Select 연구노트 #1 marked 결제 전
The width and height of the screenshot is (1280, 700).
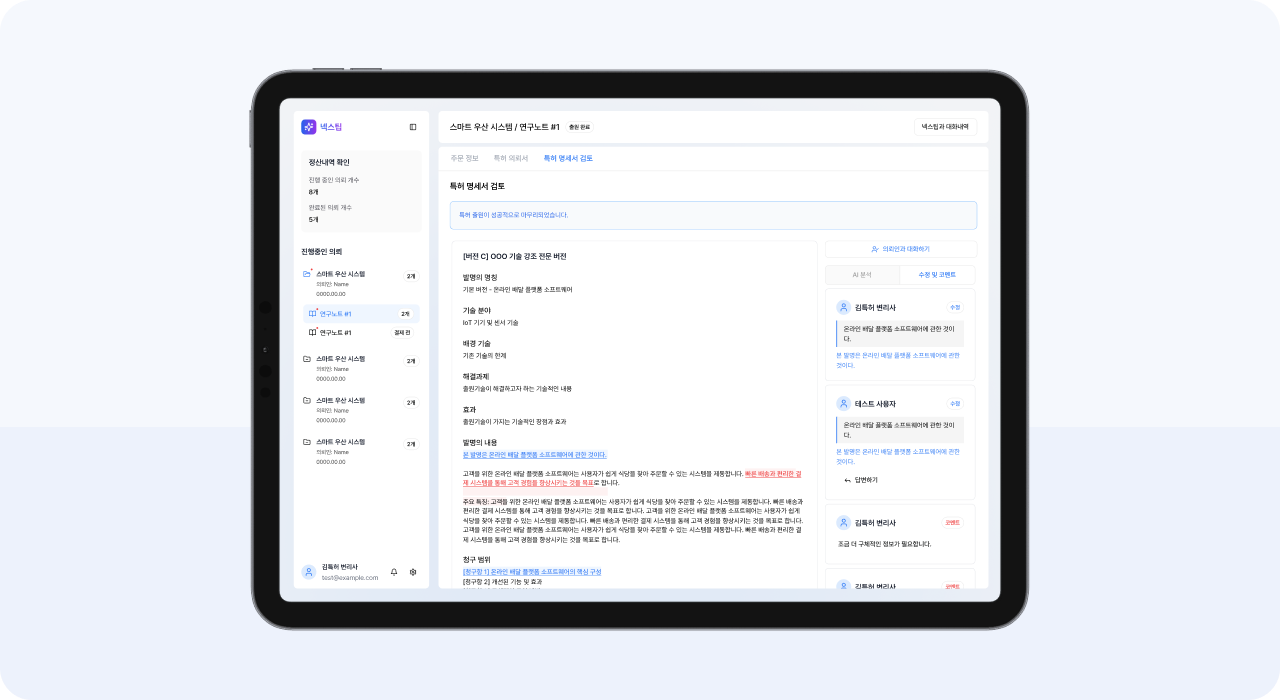(x=361, y=332)
